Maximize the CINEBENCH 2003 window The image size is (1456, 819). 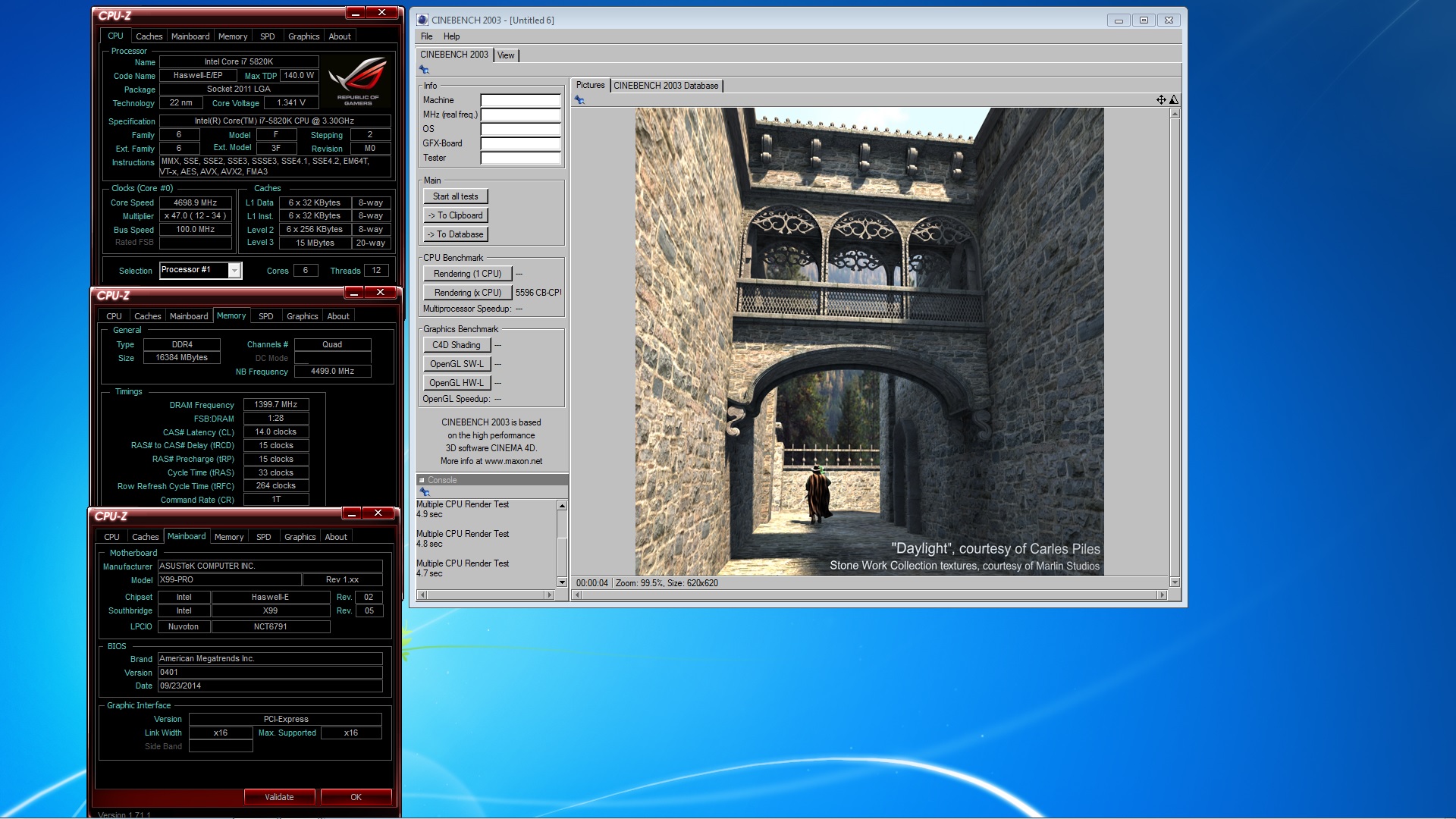(1144, 20)
